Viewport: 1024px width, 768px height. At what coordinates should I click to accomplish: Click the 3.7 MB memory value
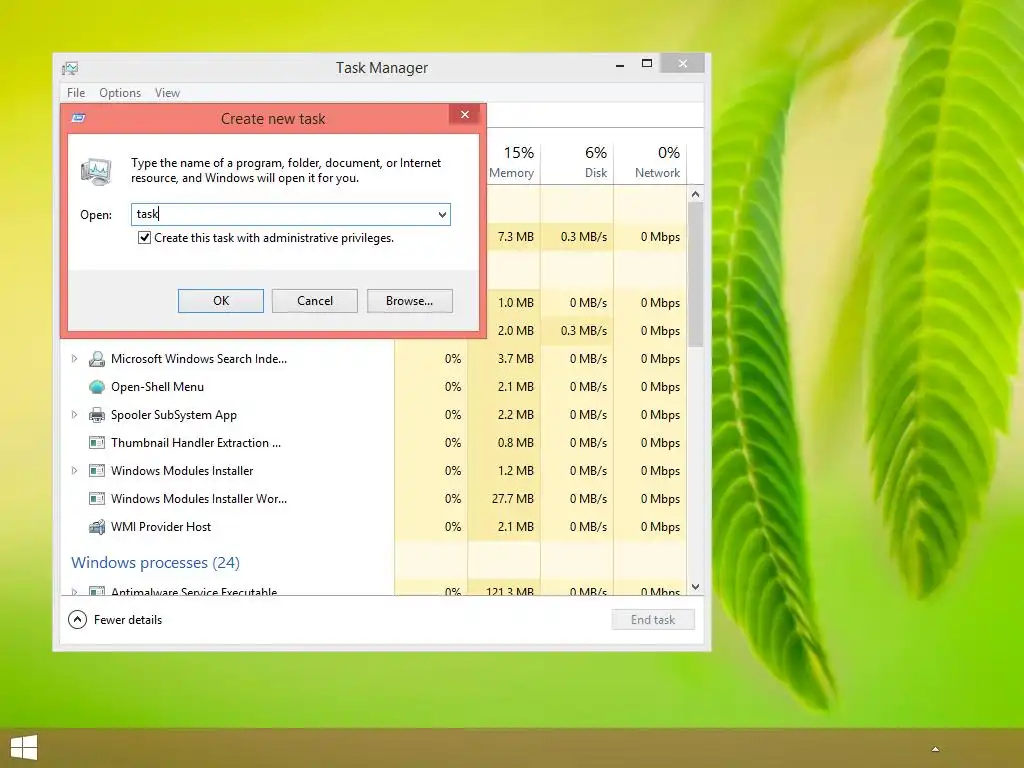[516, 359]
